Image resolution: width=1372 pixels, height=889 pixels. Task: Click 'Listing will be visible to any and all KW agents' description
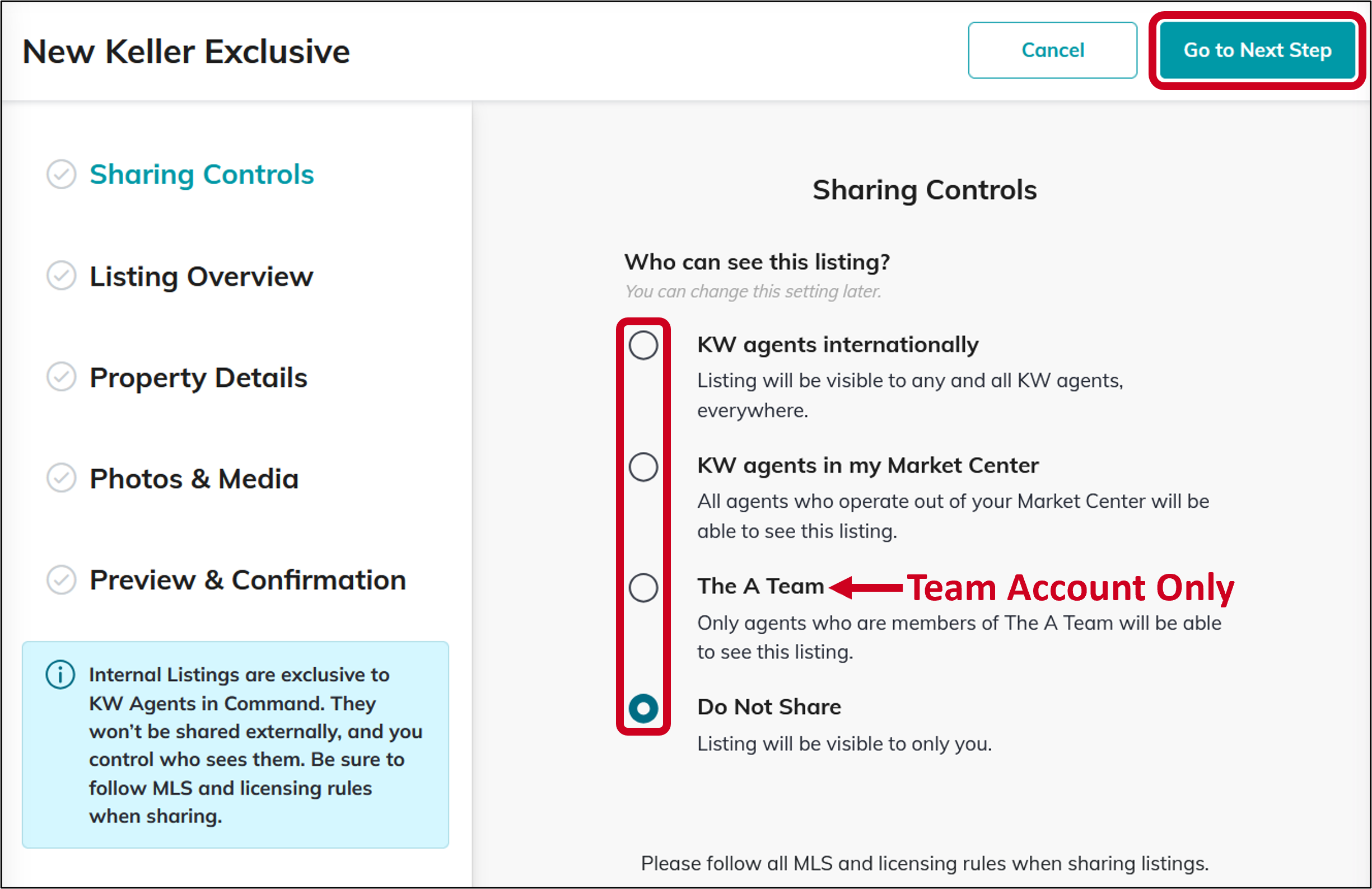click(x=910, y=396)
